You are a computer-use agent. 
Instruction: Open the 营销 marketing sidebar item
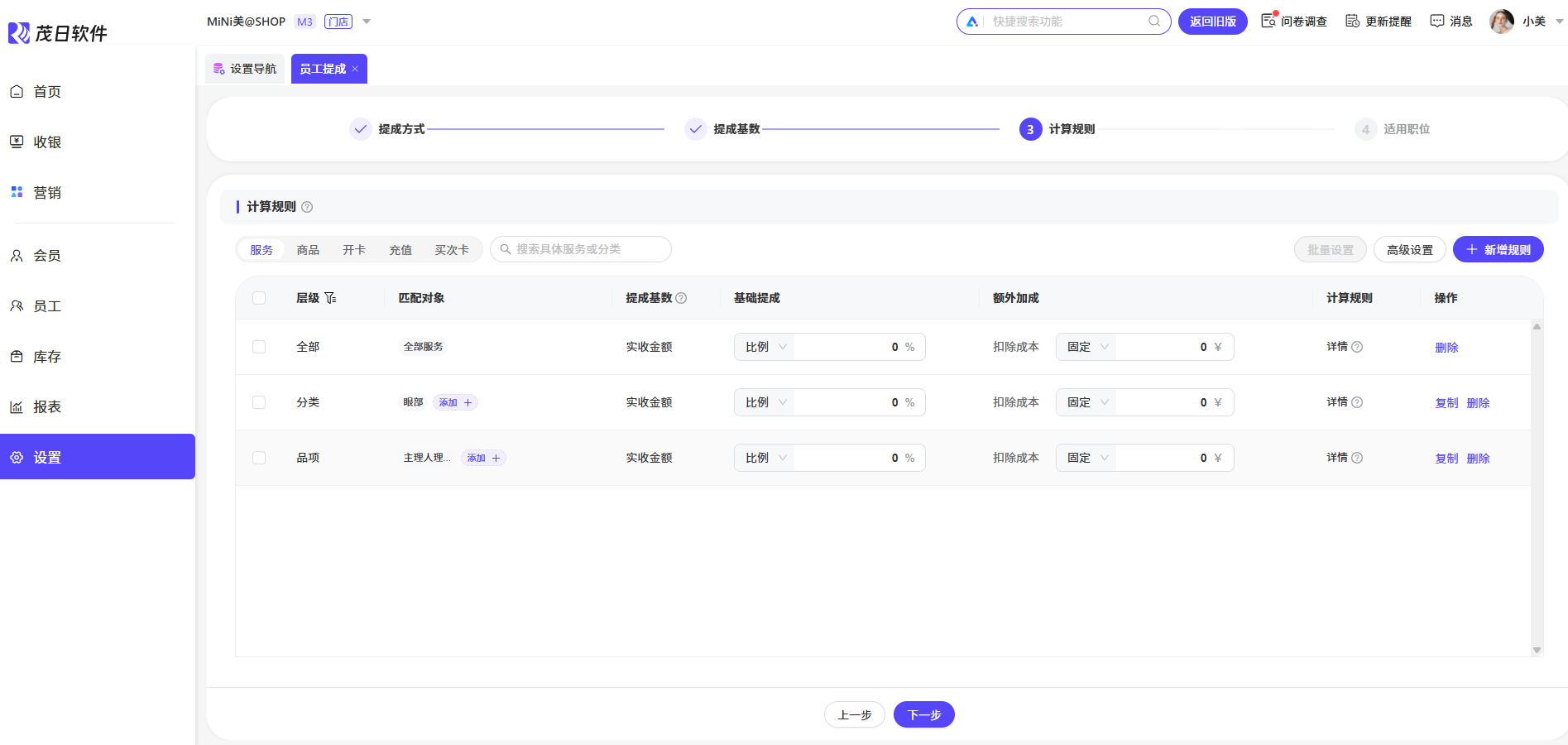pyautogui.click(x=98, y=193)
